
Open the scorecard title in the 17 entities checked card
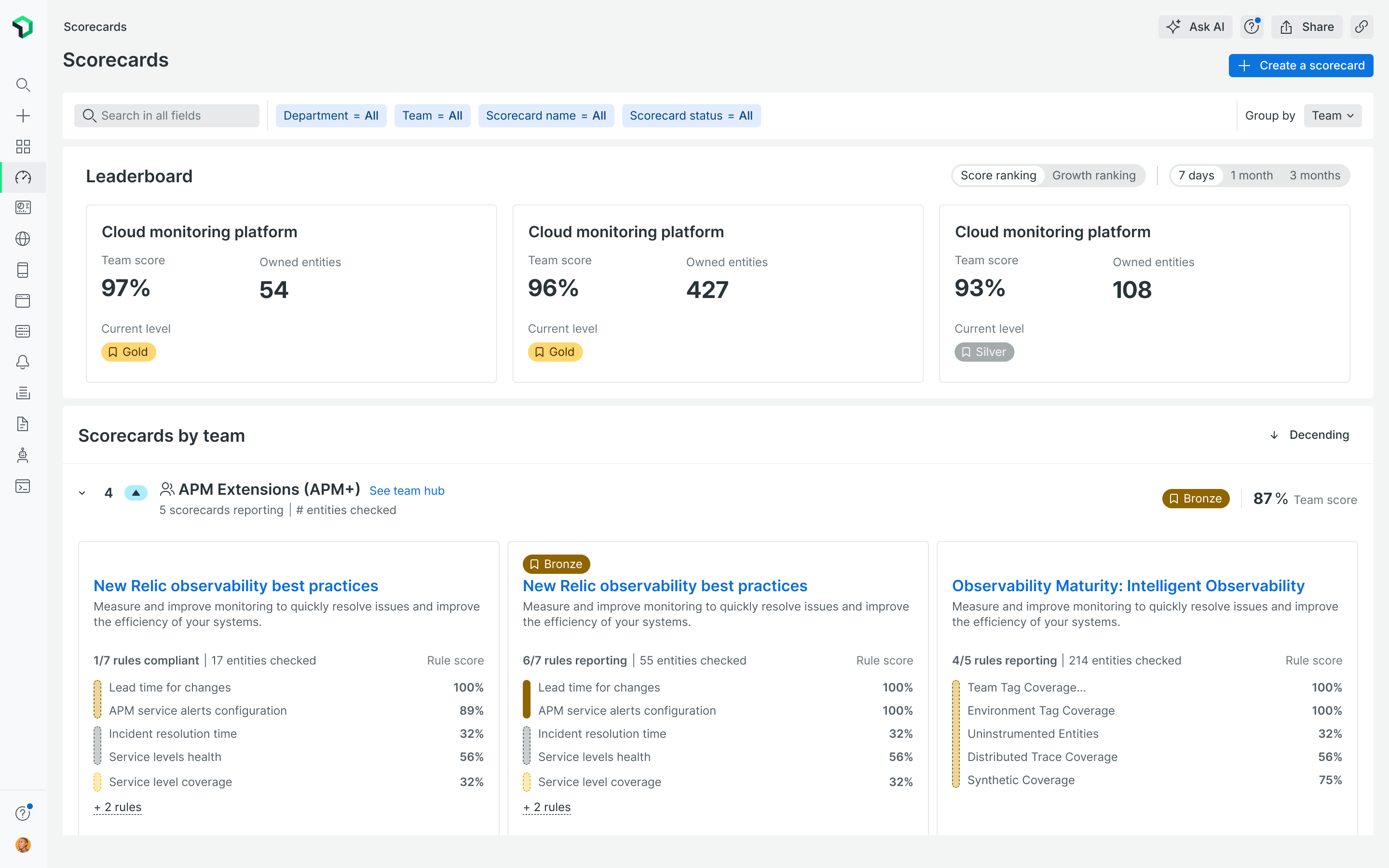[236, 585]
